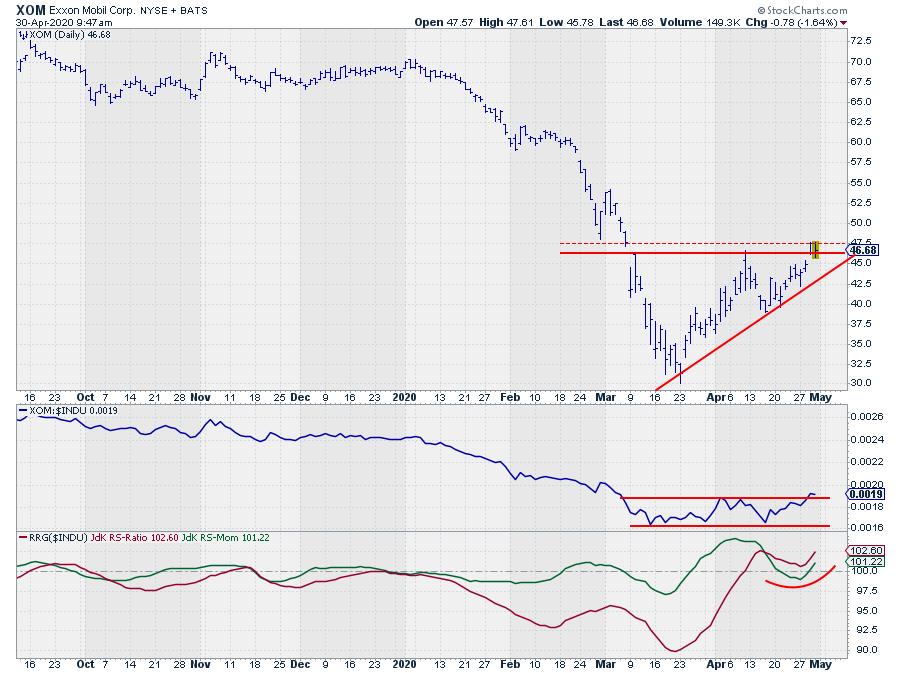The image size is (900, 673).
Task: Click the Chg -0.78 (-1.64%) value
Action: click(791, 22)
